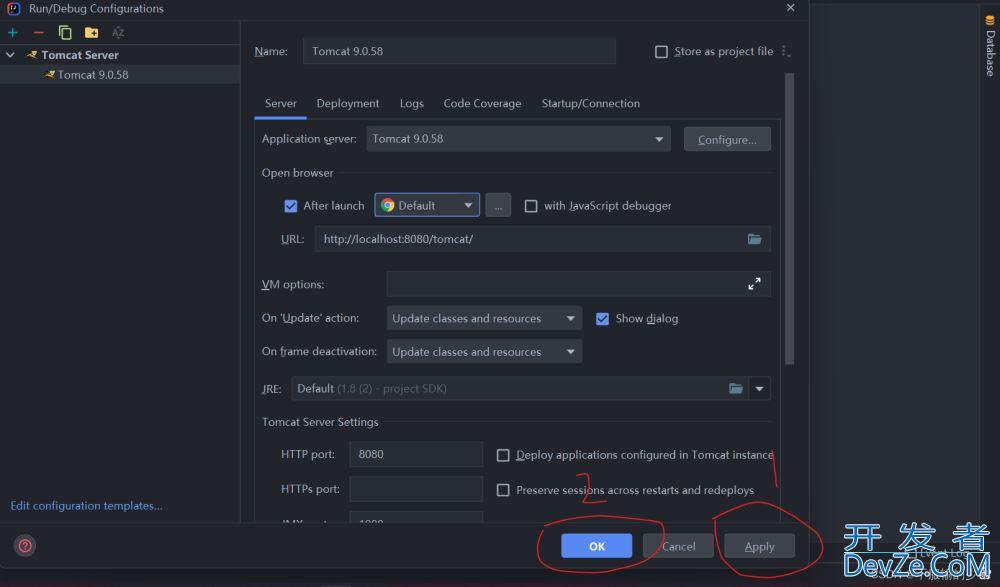Enable with JavaScript debugger checkbox

[x=531, y=206]
